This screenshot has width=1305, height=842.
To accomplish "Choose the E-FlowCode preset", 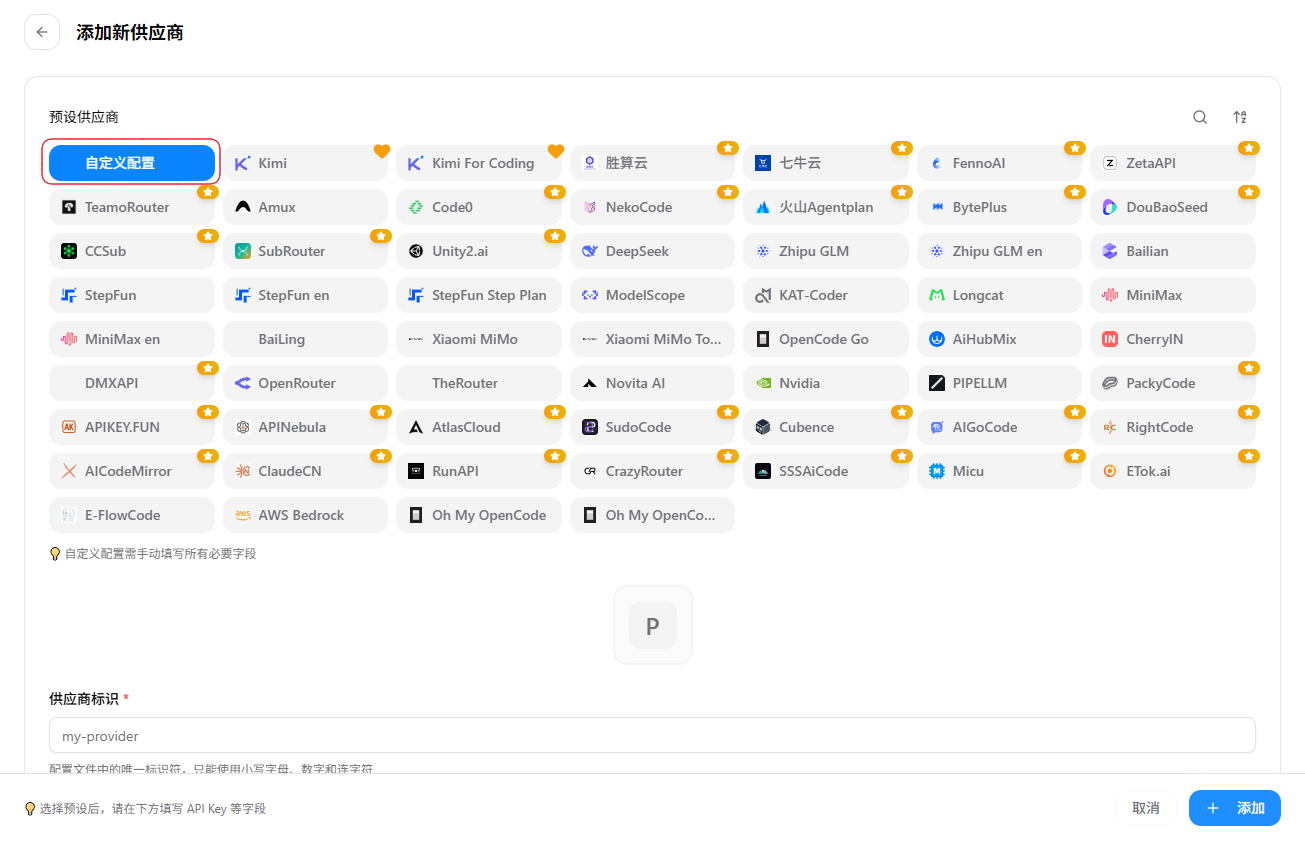I will click(132, 515).
